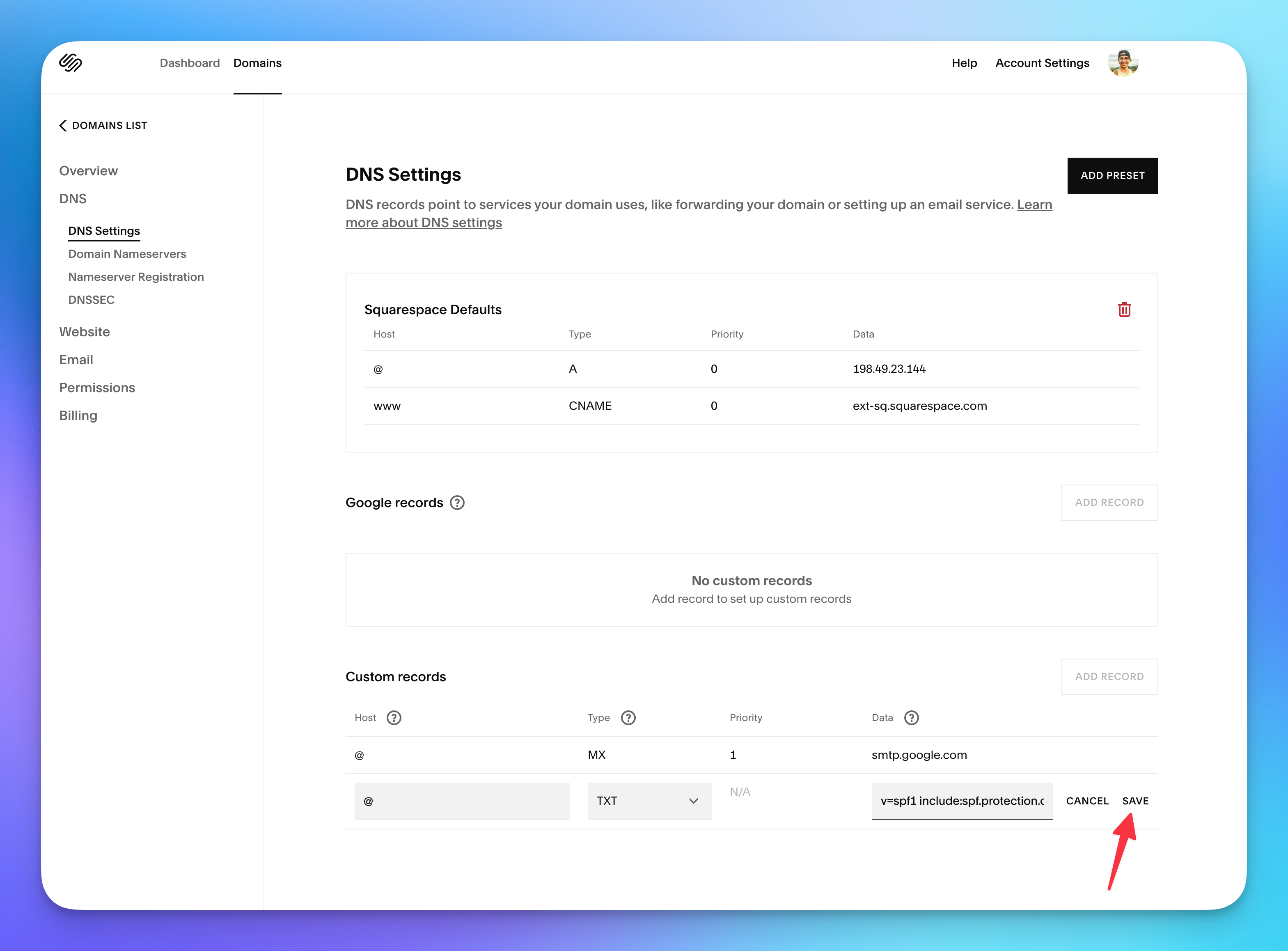Screen dimensions: 1288x951
Task: Open the Domains tab
Action: 257,63
